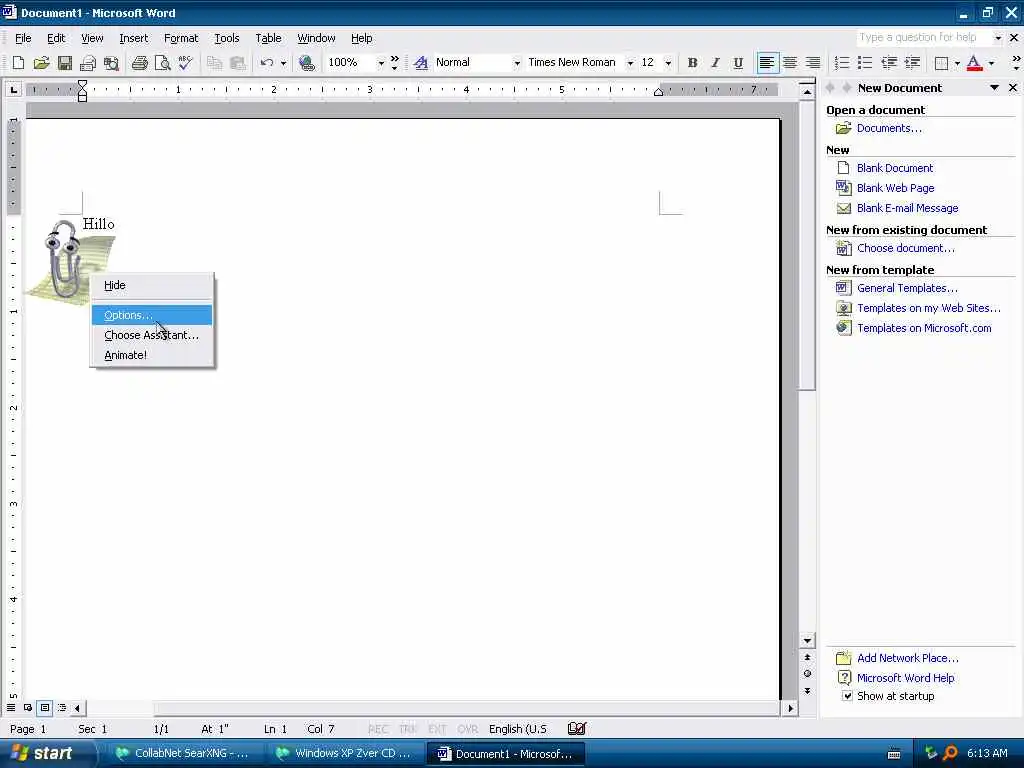Screen dimensions: 1024x768
Task: Open Choose document... link
Action: pos(905,248)
